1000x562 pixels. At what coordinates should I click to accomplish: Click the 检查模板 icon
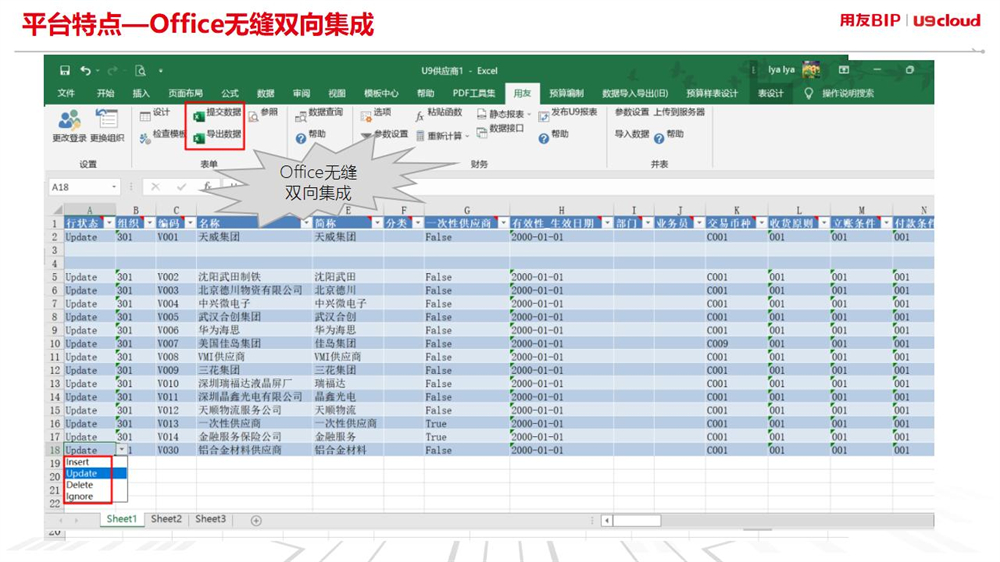(145, 137)
